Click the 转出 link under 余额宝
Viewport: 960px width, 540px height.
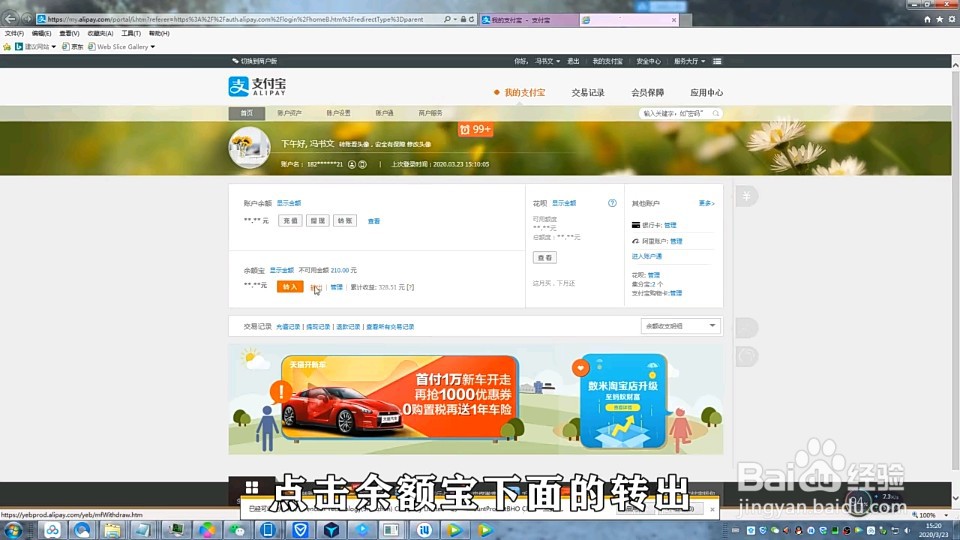(316, 287)
